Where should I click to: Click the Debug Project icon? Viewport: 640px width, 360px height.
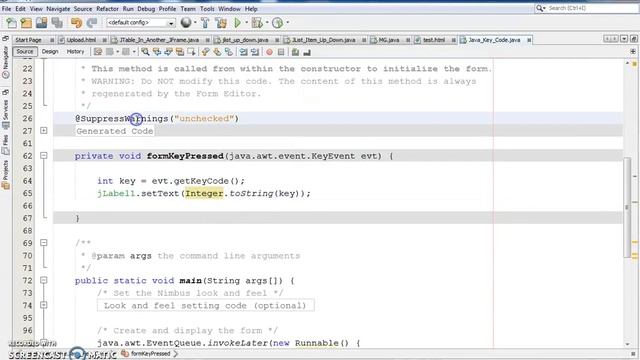pos(257,23)
